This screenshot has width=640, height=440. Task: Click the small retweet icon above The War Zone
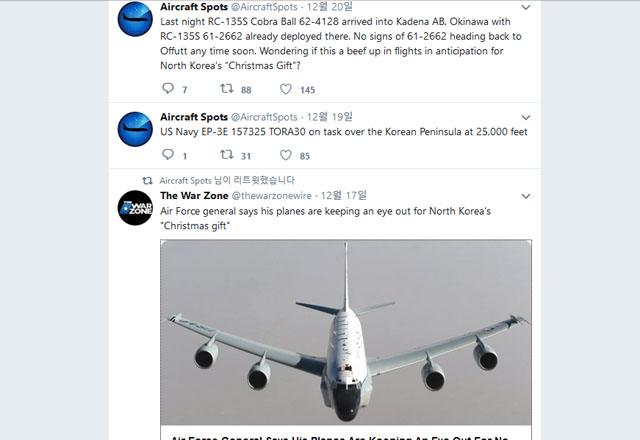[x=147, y=180]
